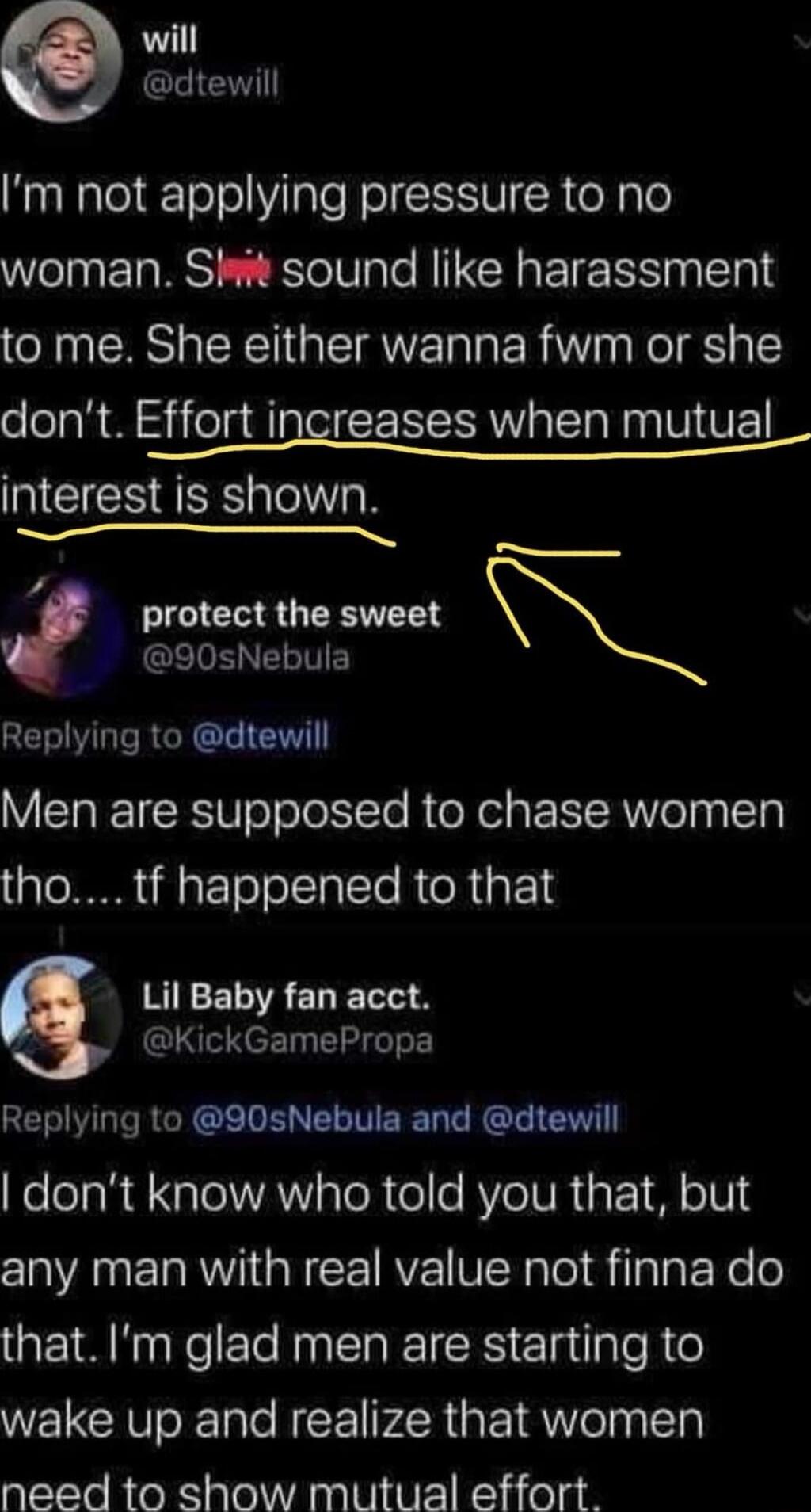Click @dtewill mention after 'and' in reply line
This screenshot has width=811, height=1512.
click(x=550, y=1118)
